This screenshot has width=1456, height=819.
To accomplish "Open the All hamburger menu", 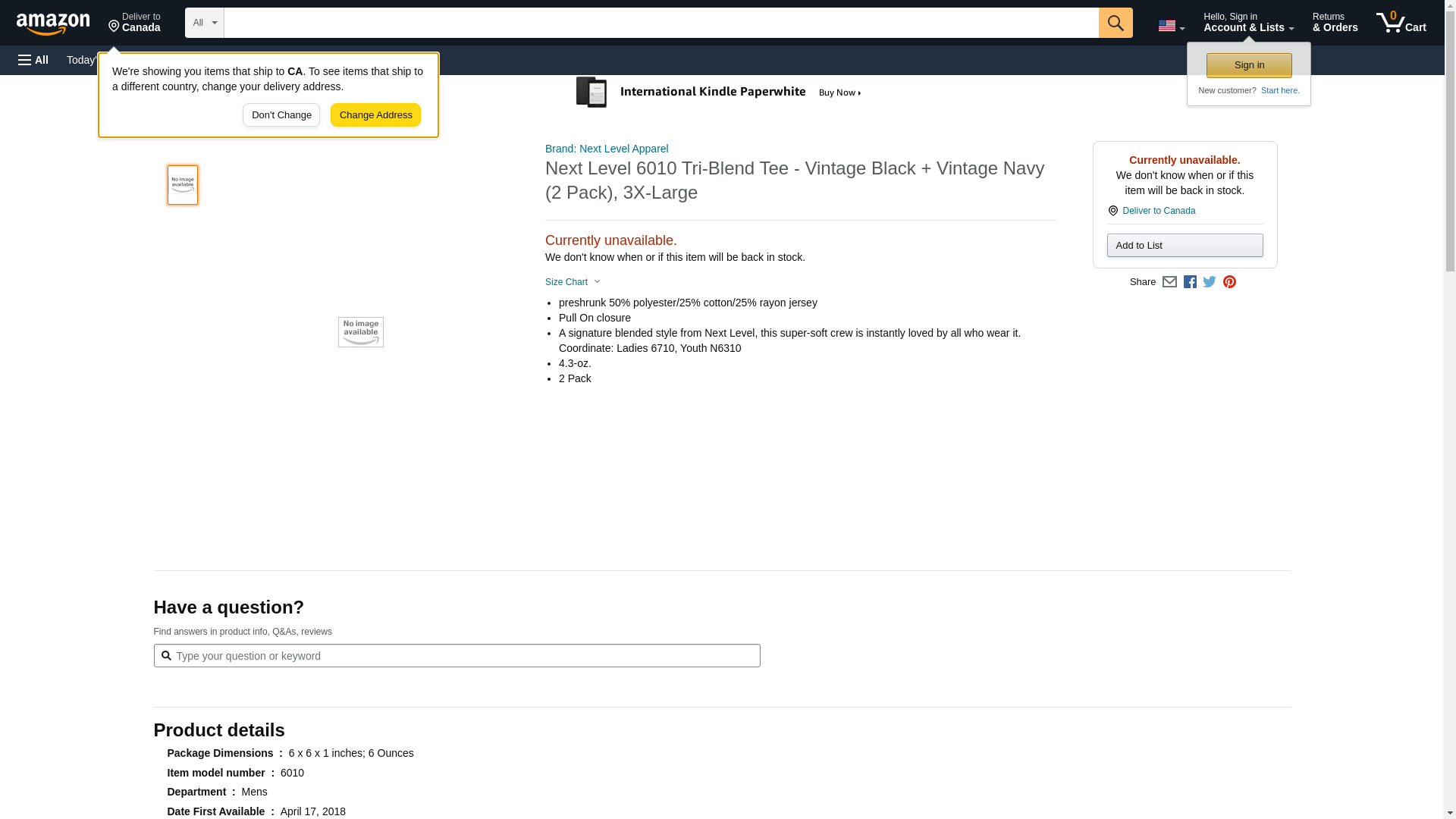I will pos(33,60).
